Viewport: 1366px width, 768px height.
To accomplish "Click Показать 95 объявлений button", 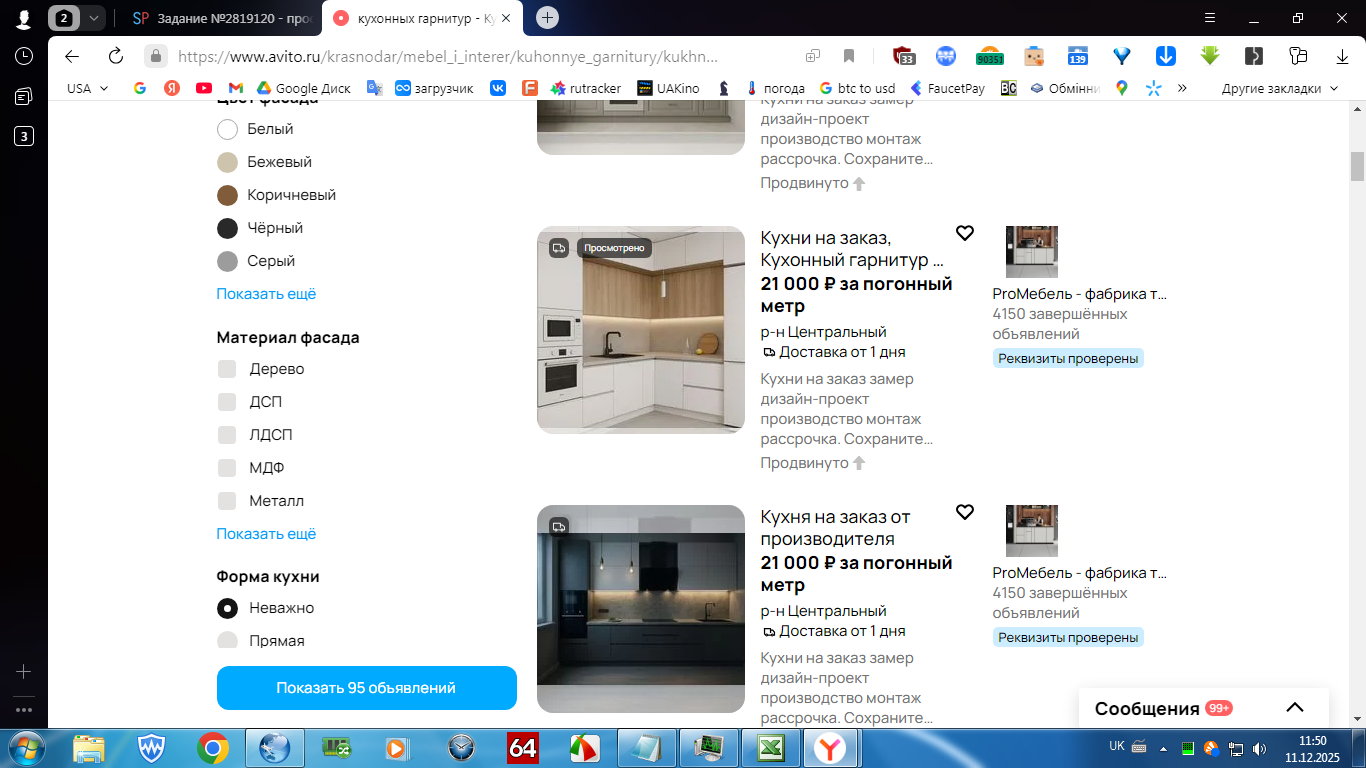I will tap(367, 688).
